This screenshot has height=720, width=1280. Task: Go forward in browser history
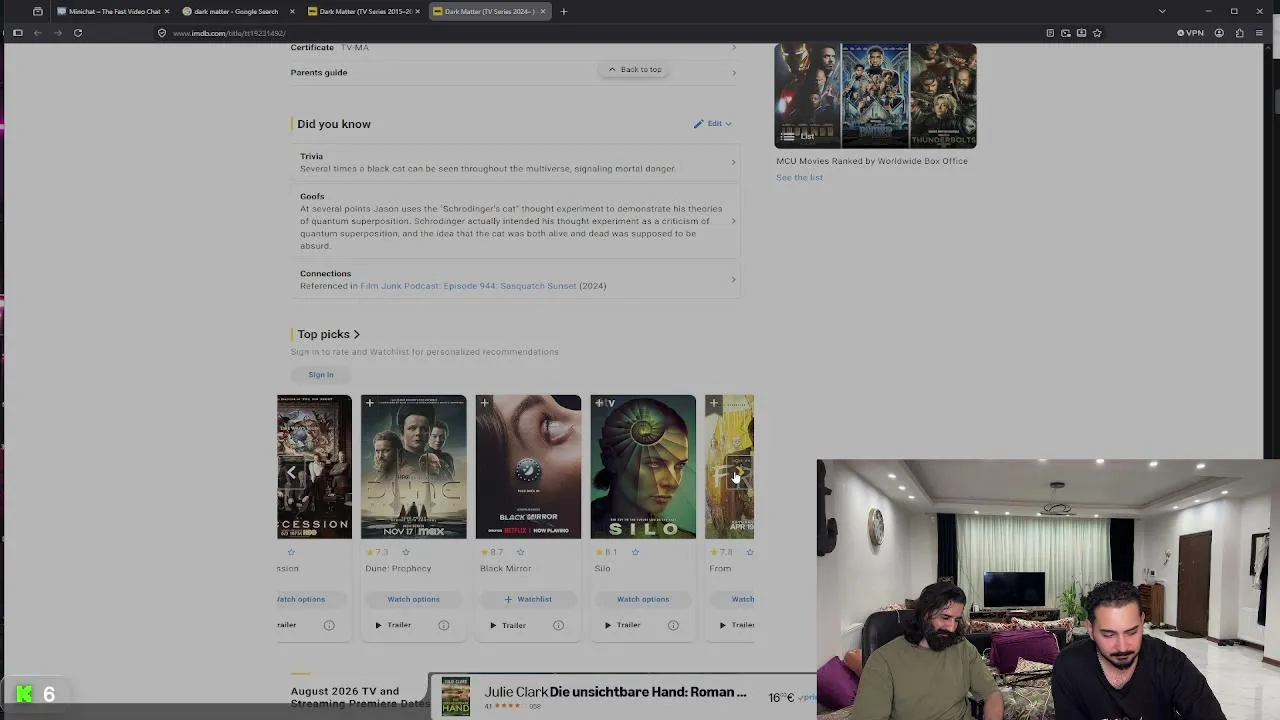57,33
